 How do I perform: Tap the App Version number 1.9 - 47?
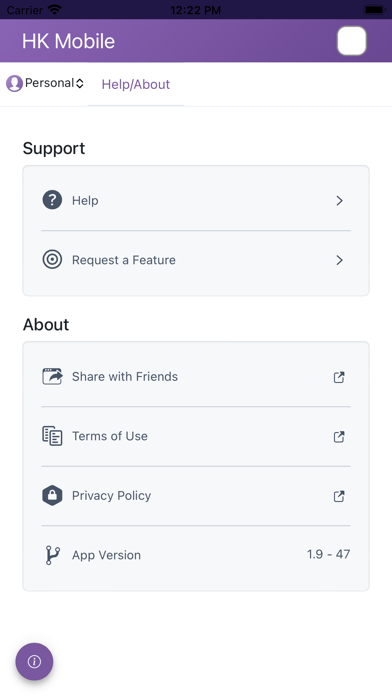329,554
